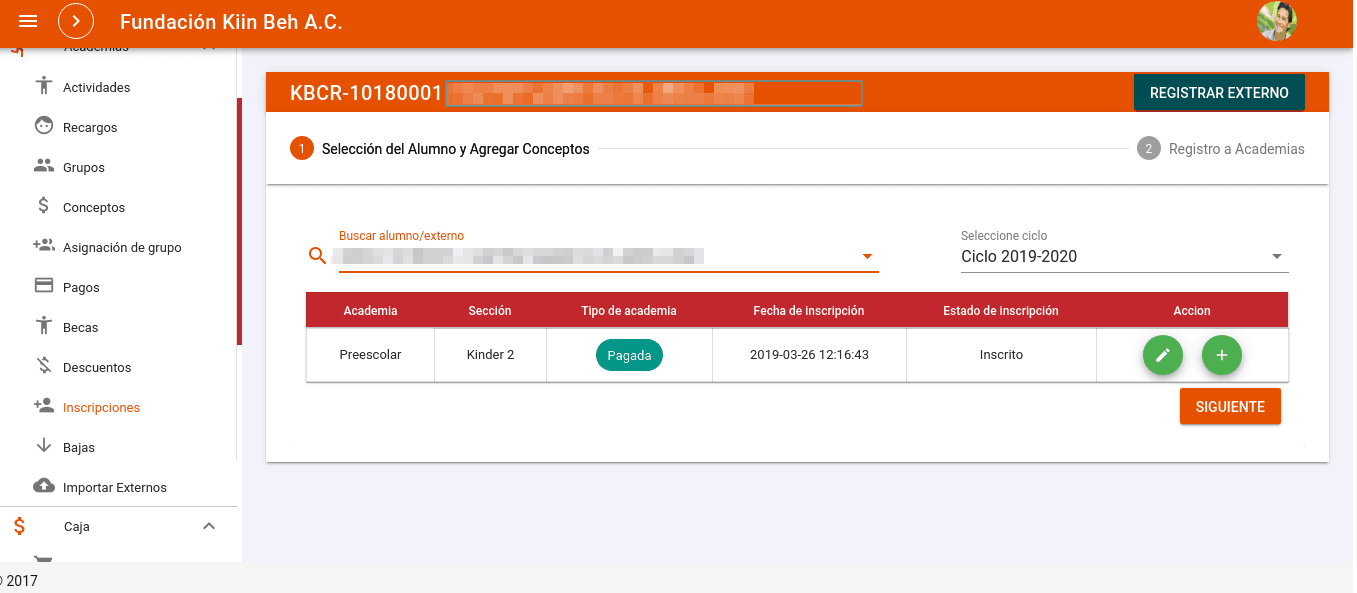Open the Seleccione ciclo dropdown

point(1124,256)
